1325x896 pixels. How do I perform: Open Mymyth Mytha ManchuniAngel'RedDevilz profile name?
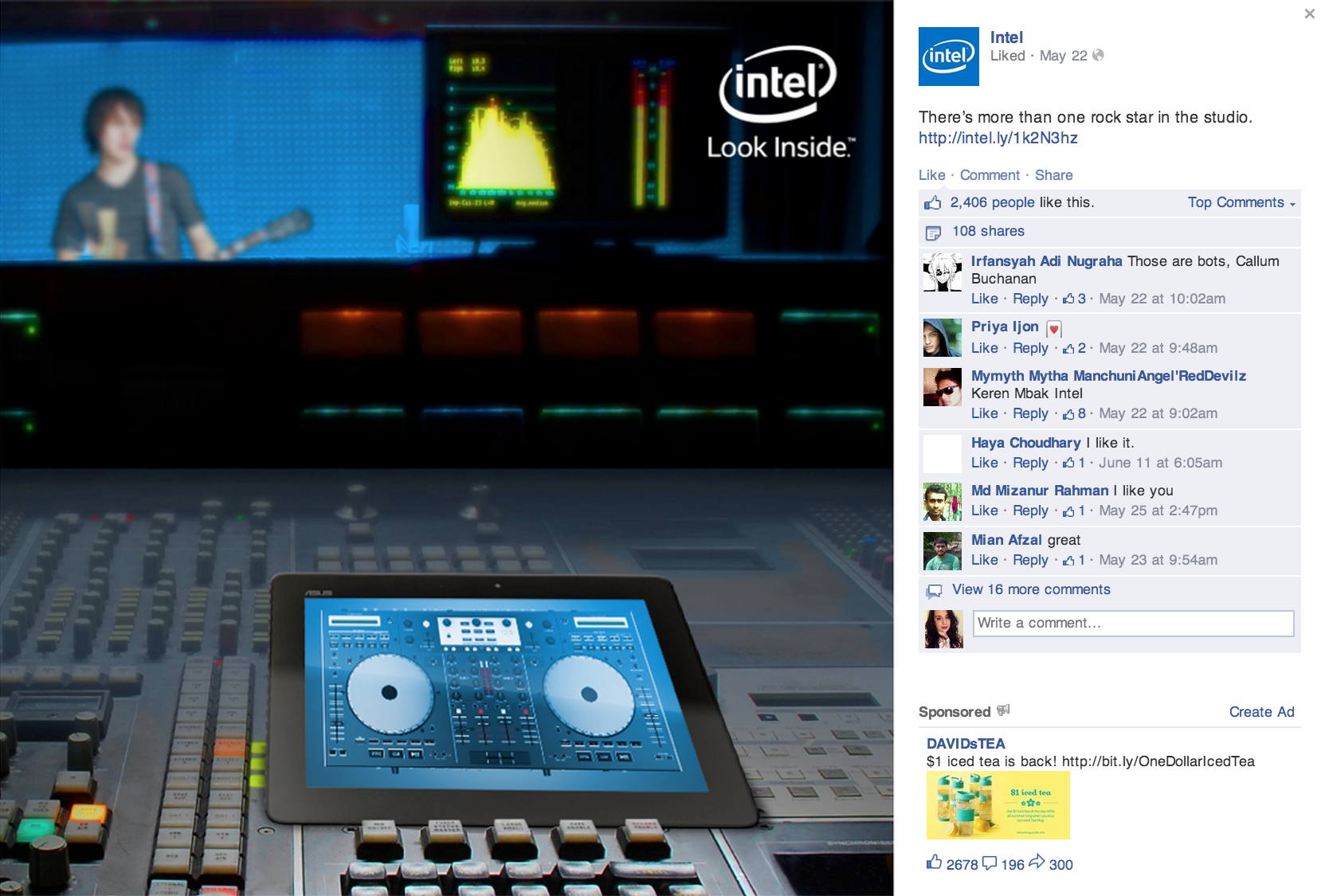click(1108, 376)
